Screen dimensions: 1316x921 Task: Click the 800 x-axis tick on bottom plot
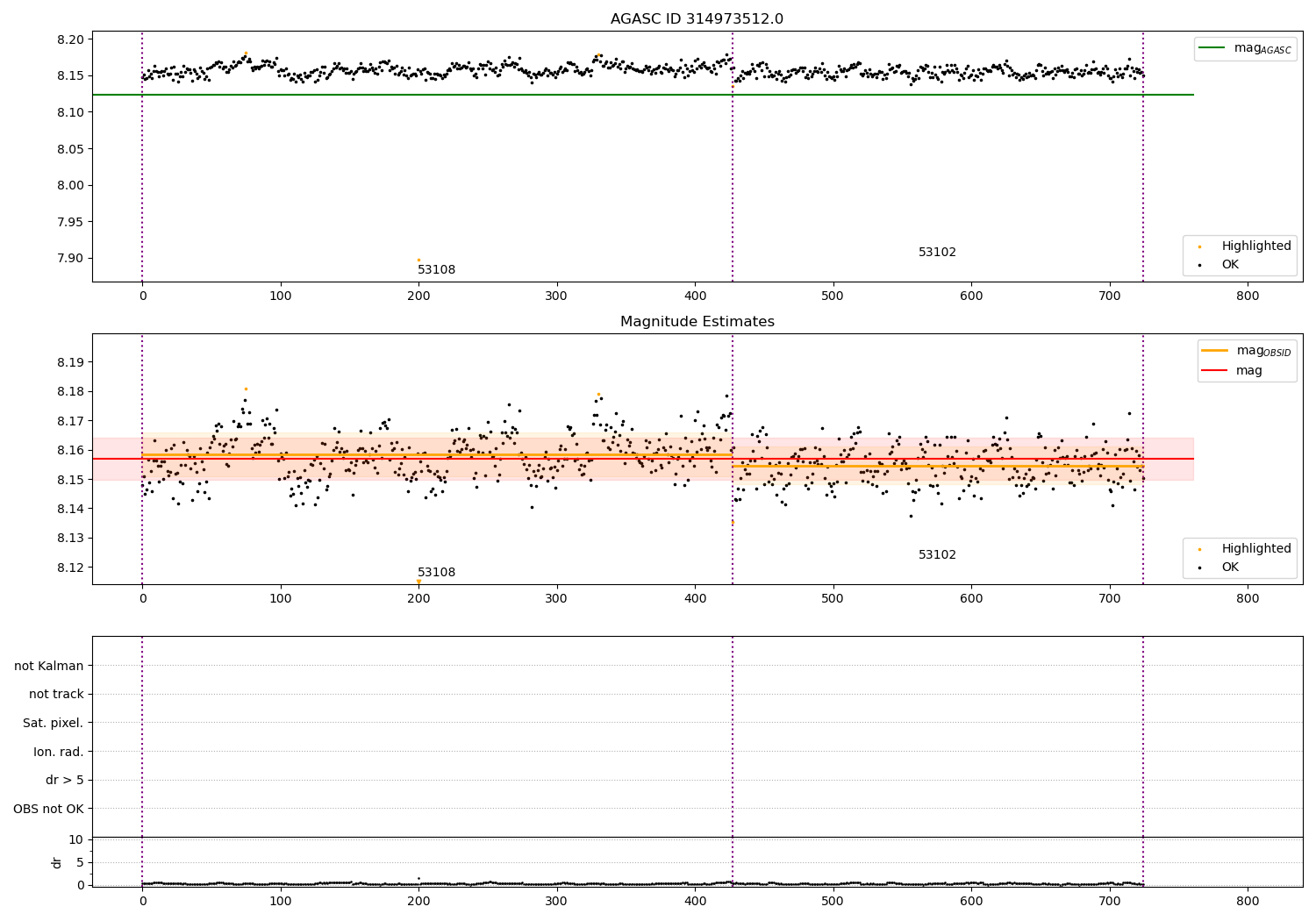pos(1248,901)
